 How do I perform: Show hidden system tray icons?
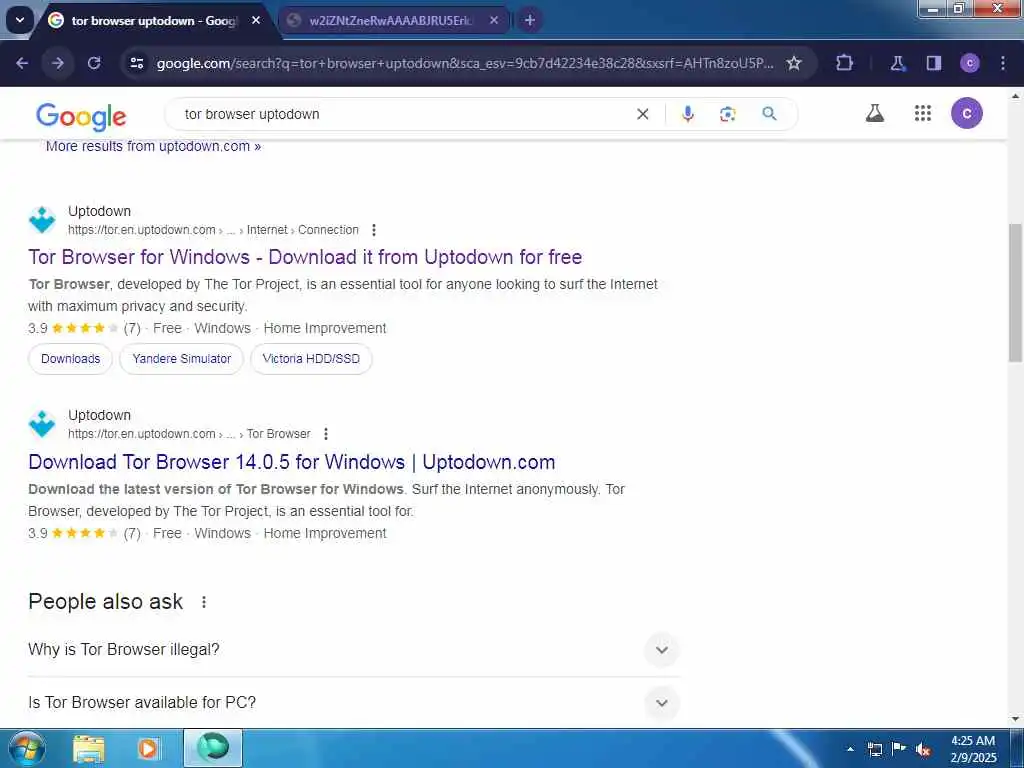tap(850, 749)
